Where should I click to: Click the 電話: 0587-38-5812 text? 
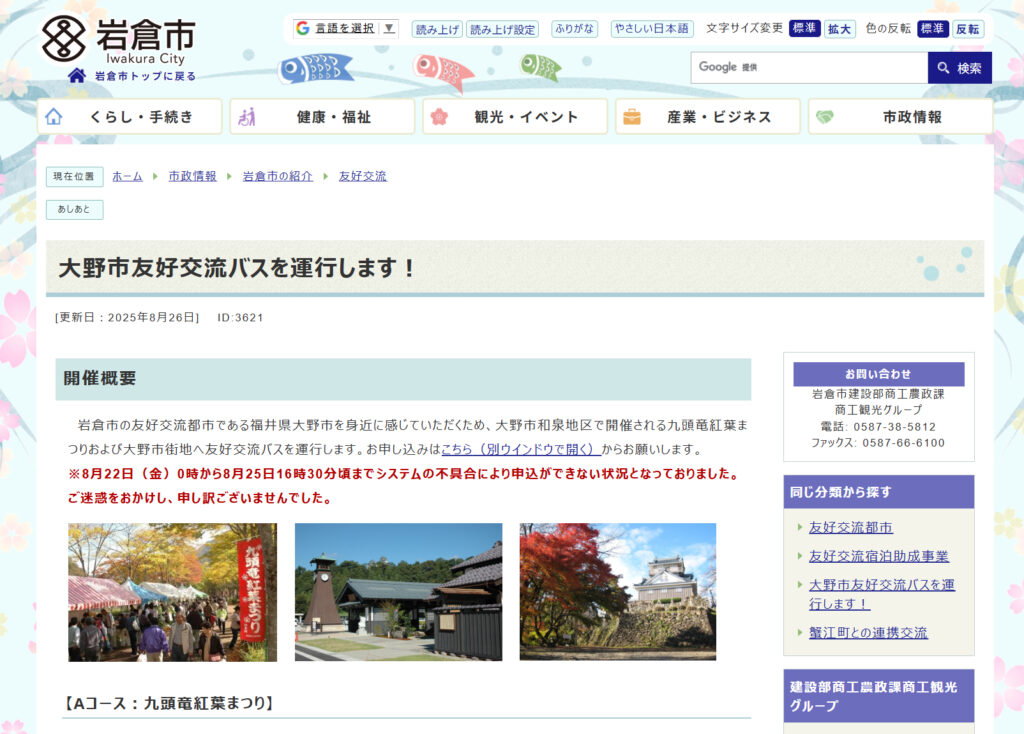[878, 426]
